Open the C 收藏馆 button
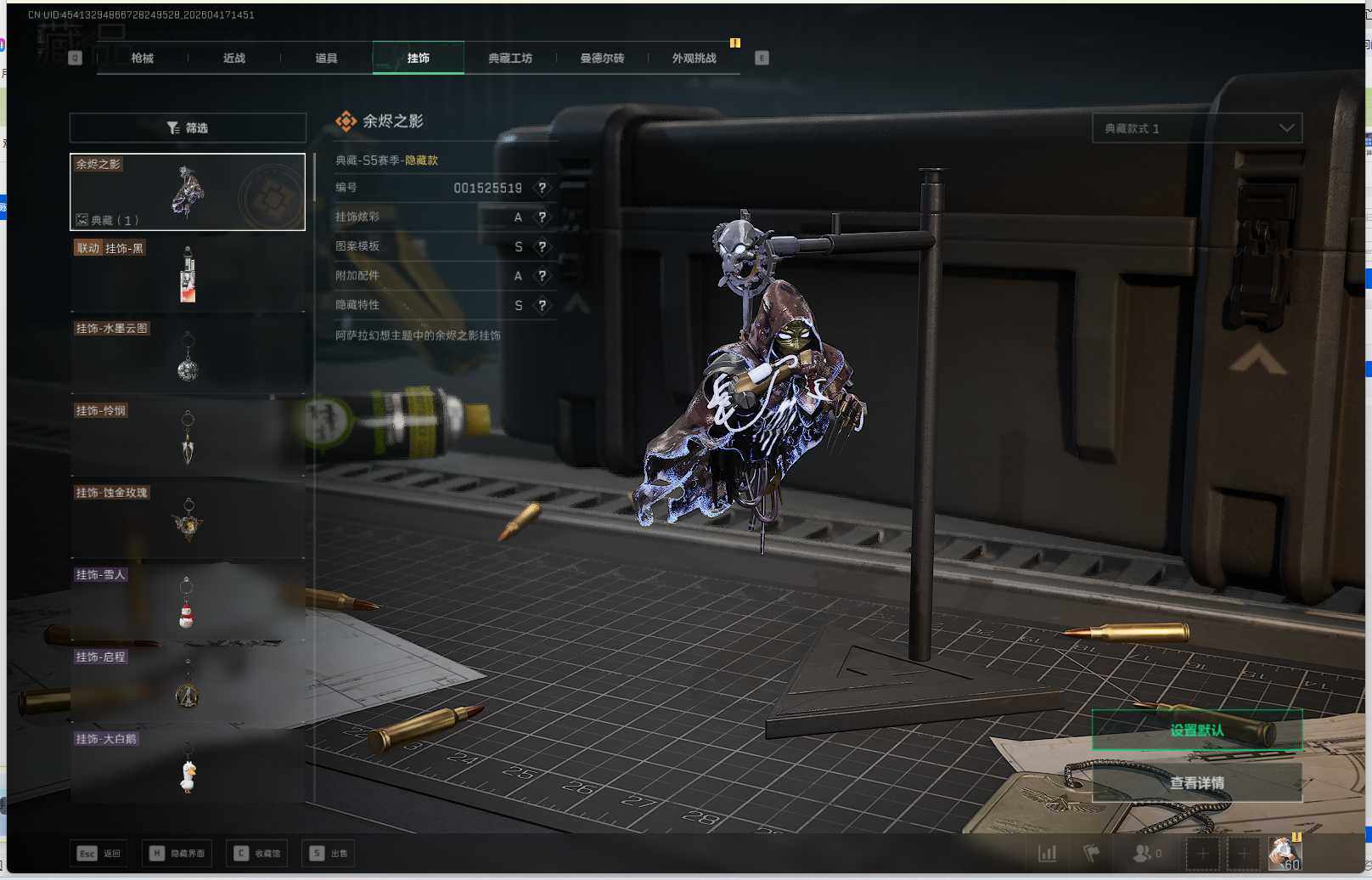Screen dimensions: 1372x880 (256, 853)
